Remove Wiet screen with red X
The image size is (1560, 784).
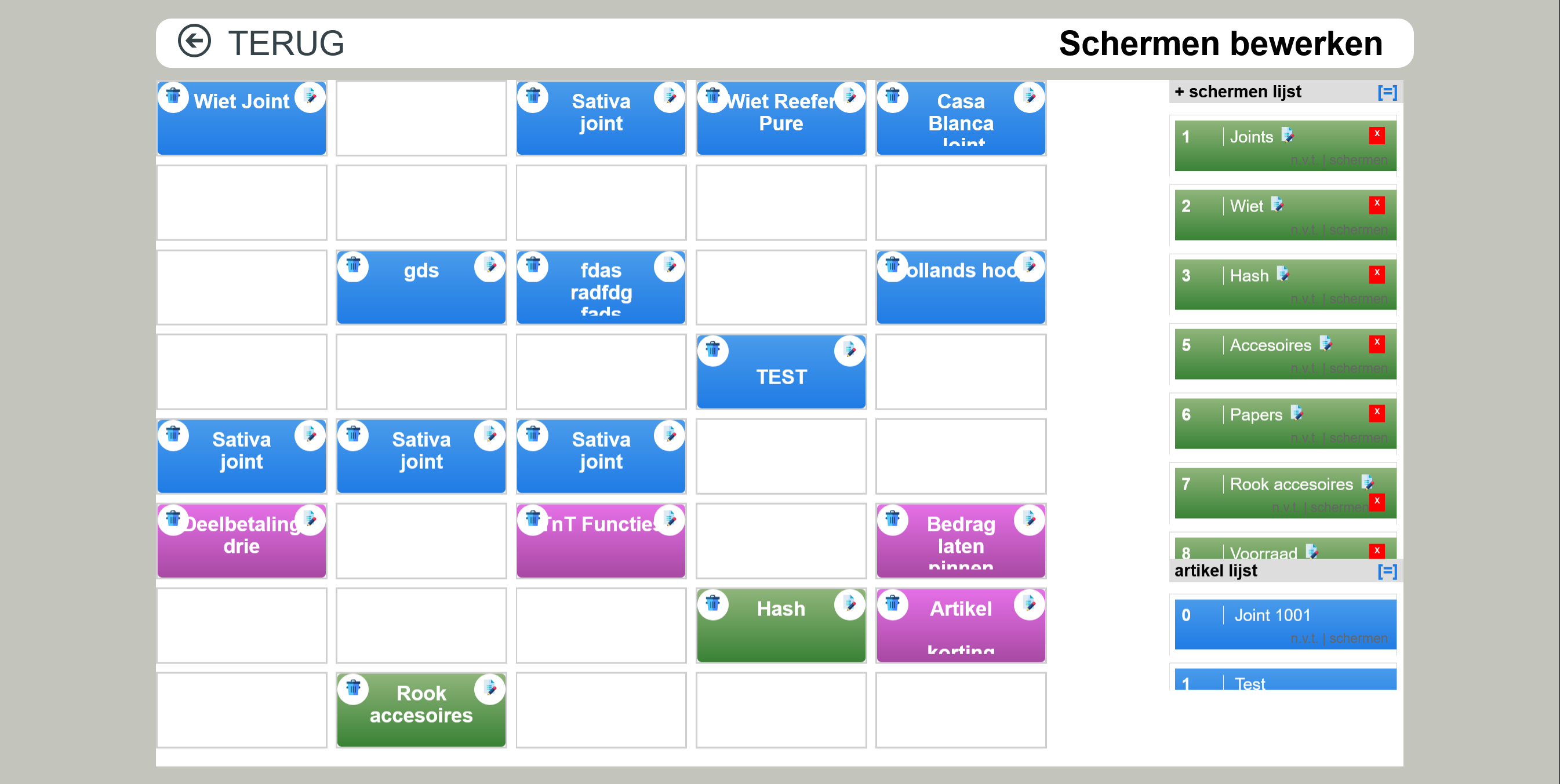coord(1376,205)
